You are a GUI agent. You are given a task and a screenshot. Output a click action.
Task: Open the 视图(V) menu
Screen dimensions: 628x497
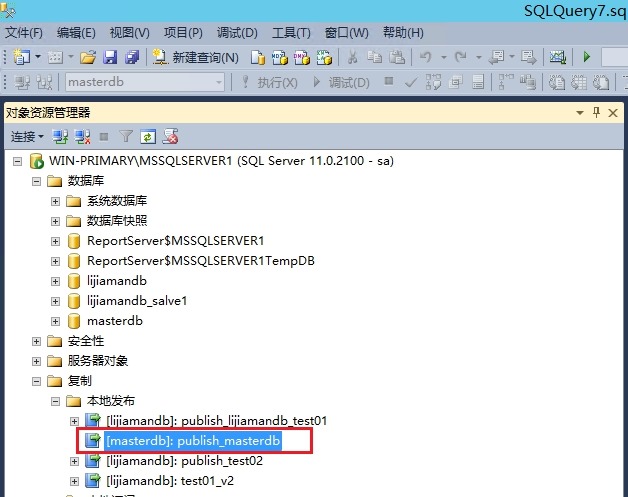coord(129,32)
